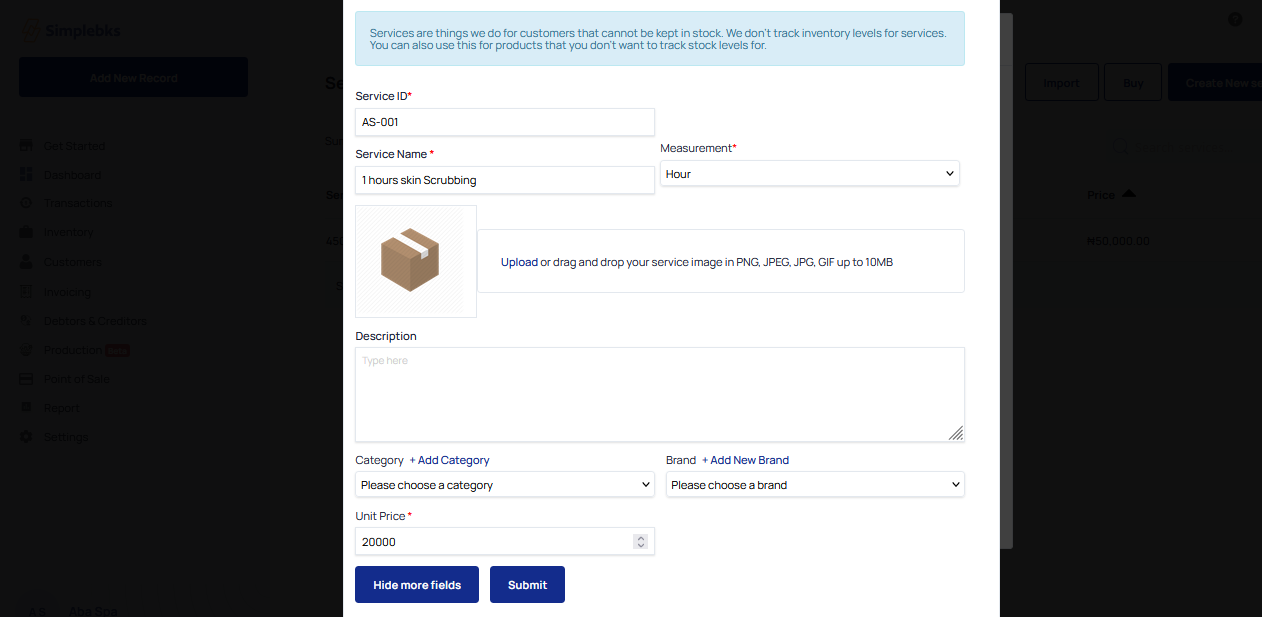Image resolution: width=1262 pixels, height=617 pixels.
Task: Click the box service image thumbnail
Action: [x=416, y=262]
